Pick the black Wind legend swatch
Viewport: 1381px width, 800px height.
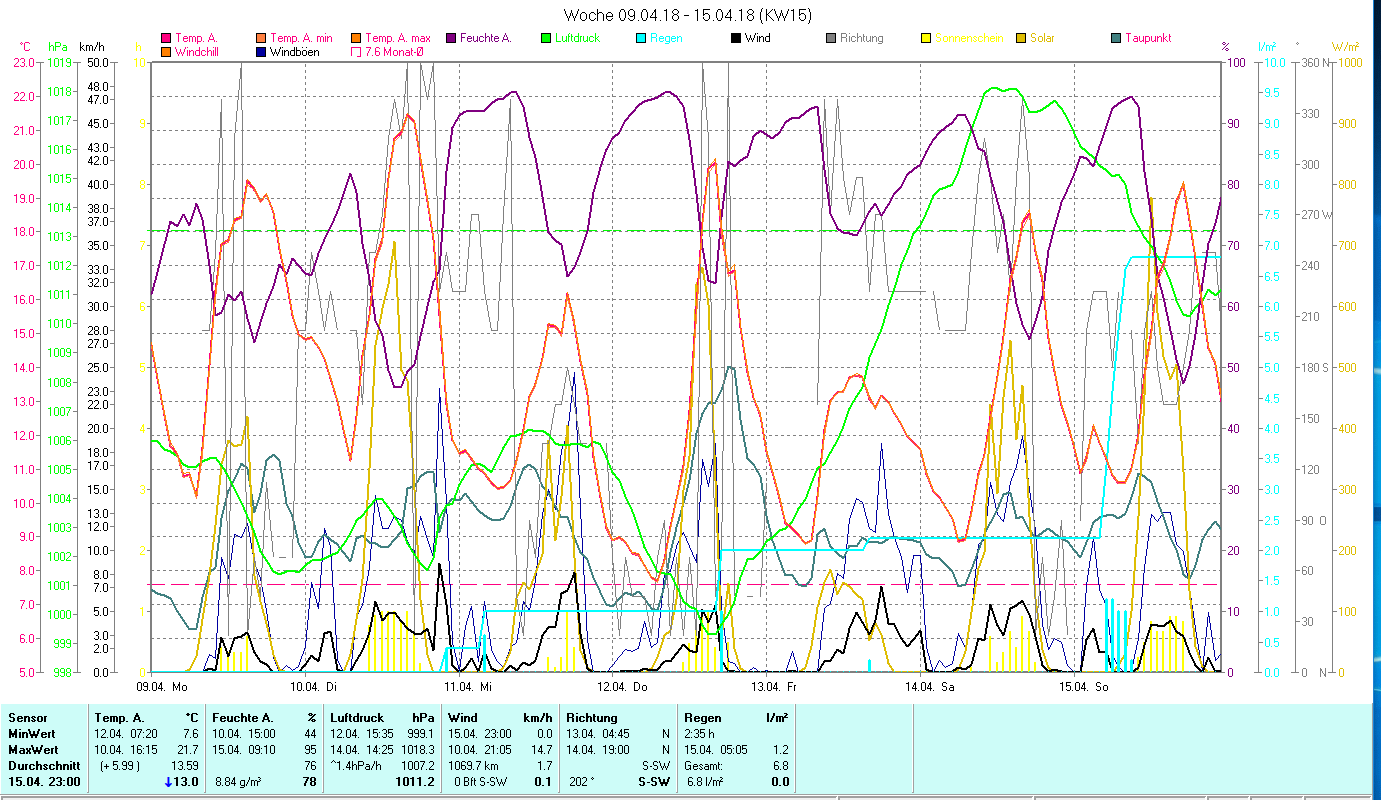point(735,39)
